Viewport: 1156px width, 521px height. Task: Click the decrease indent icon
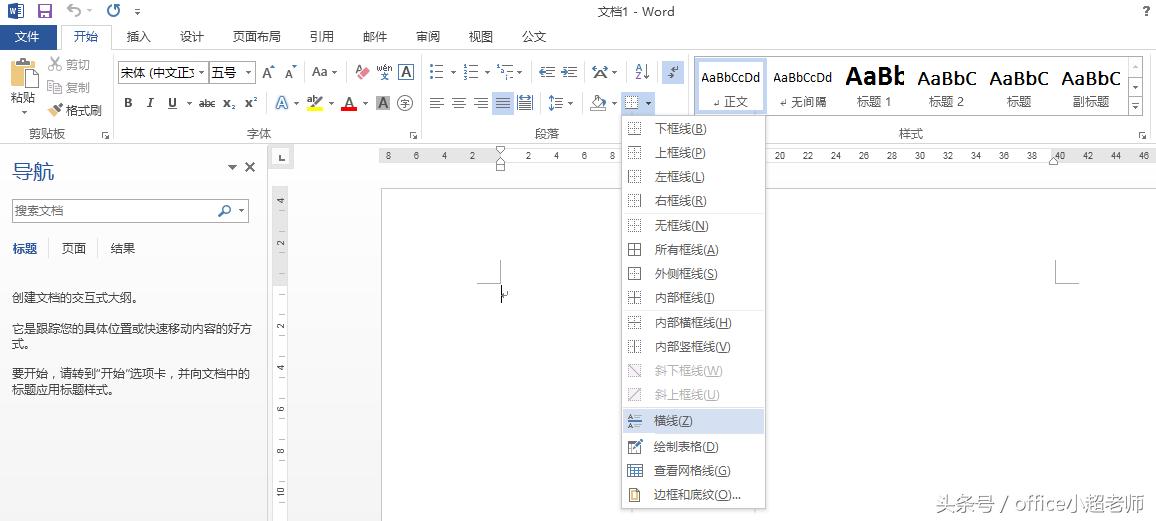coord(547,72)
